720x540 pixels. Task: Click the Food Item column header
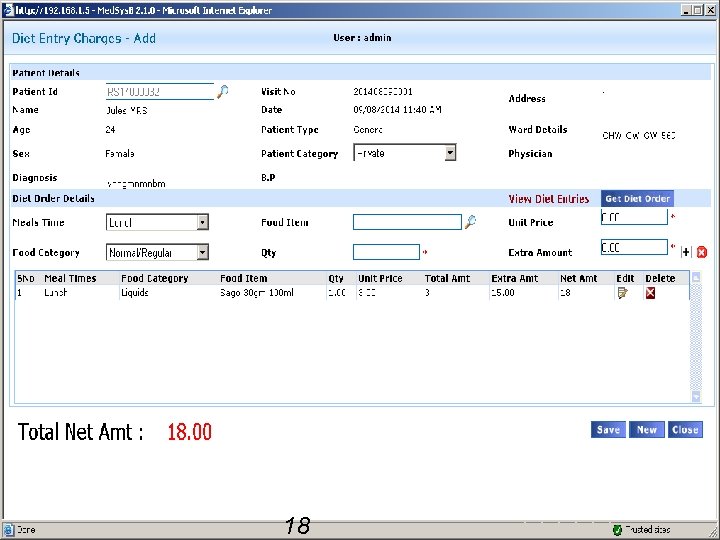(x=243, y=278)
